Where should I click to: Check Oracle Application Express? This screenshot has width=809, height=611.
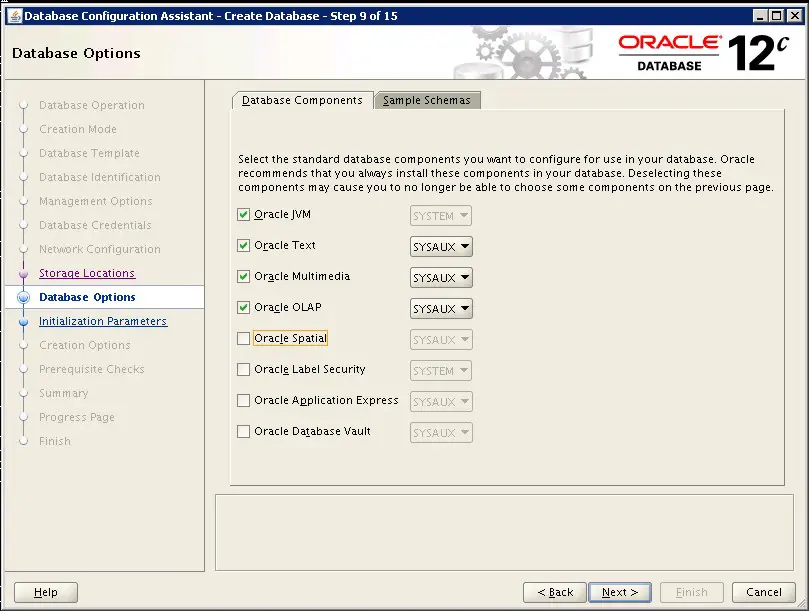pyautogui.click(x=243, y=400)
